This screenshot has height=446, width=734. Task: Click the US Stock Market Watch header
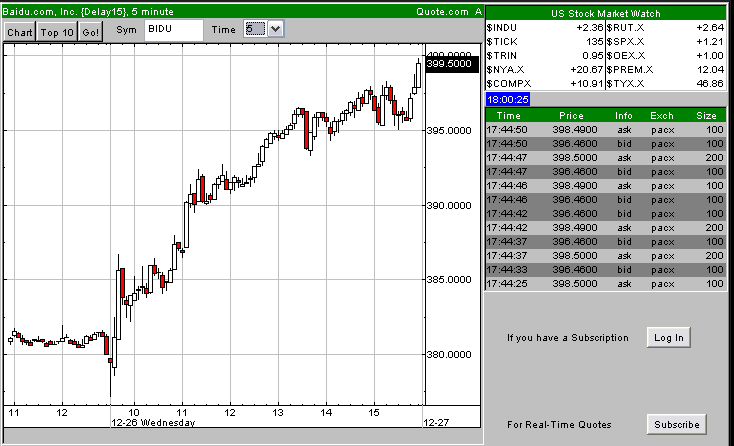point(606,14)
